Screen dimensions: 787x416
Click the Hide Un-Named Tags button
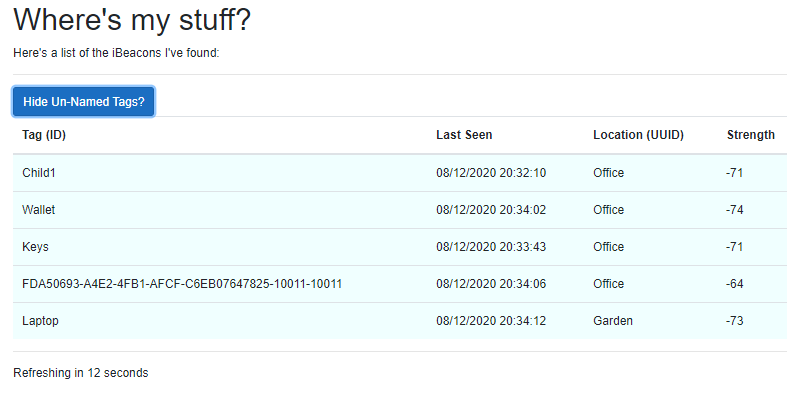pos(83,101)
